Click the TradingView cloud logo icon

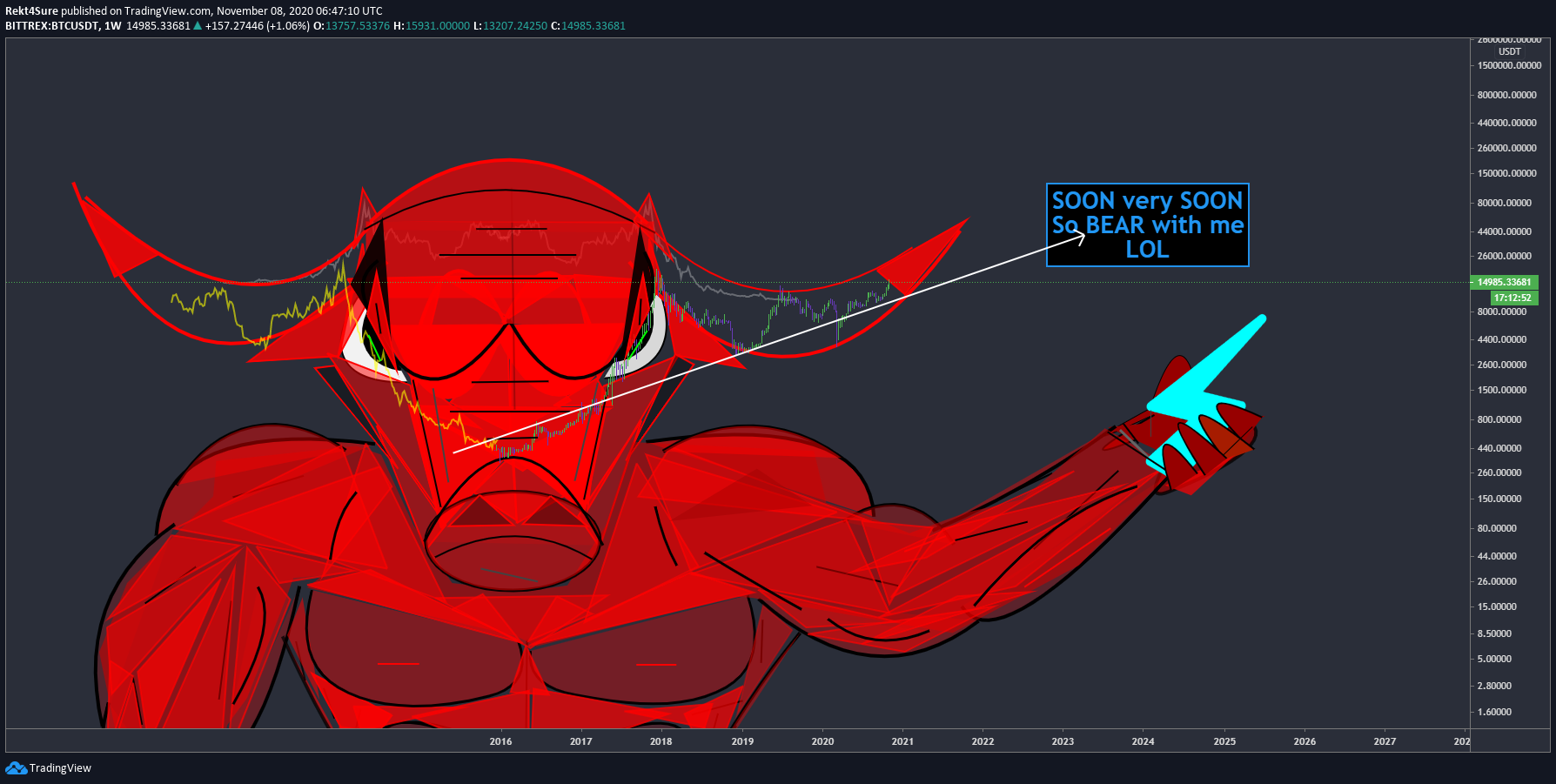16,767
